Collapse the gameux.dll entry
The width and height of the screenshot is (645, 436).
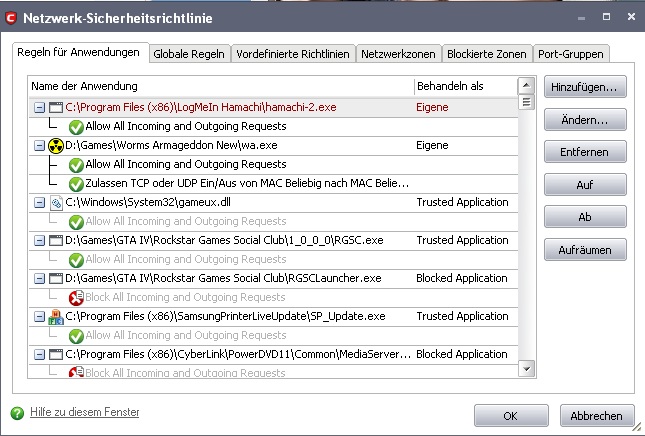39,203
